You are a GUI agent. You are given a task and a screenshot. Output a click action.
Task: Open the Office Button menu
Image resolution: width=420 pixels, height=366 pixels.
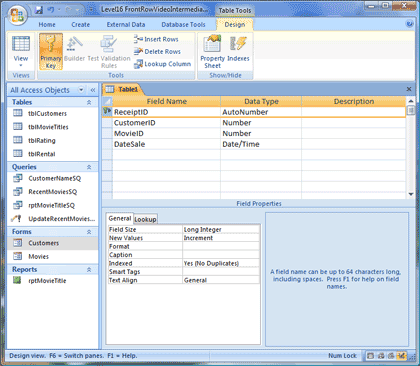pos(17,15)
